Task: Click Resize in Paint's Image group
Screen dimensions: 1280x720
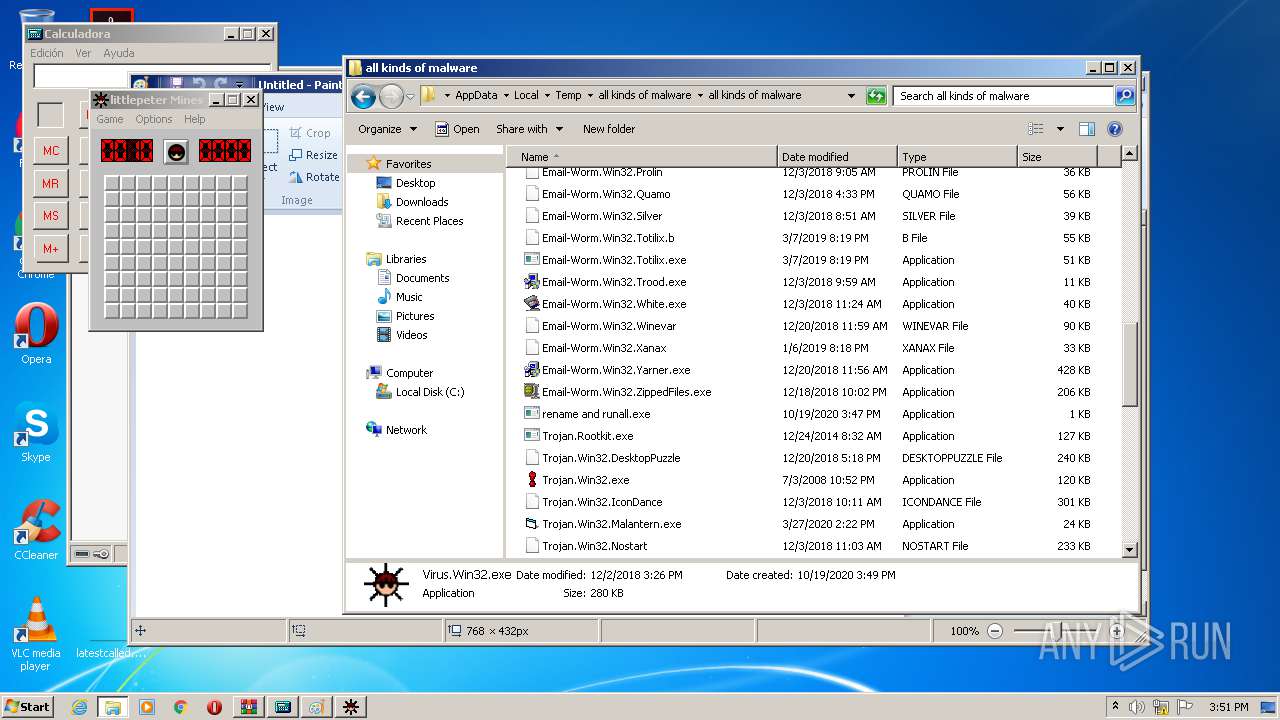Action: click(x=314, y=155)
